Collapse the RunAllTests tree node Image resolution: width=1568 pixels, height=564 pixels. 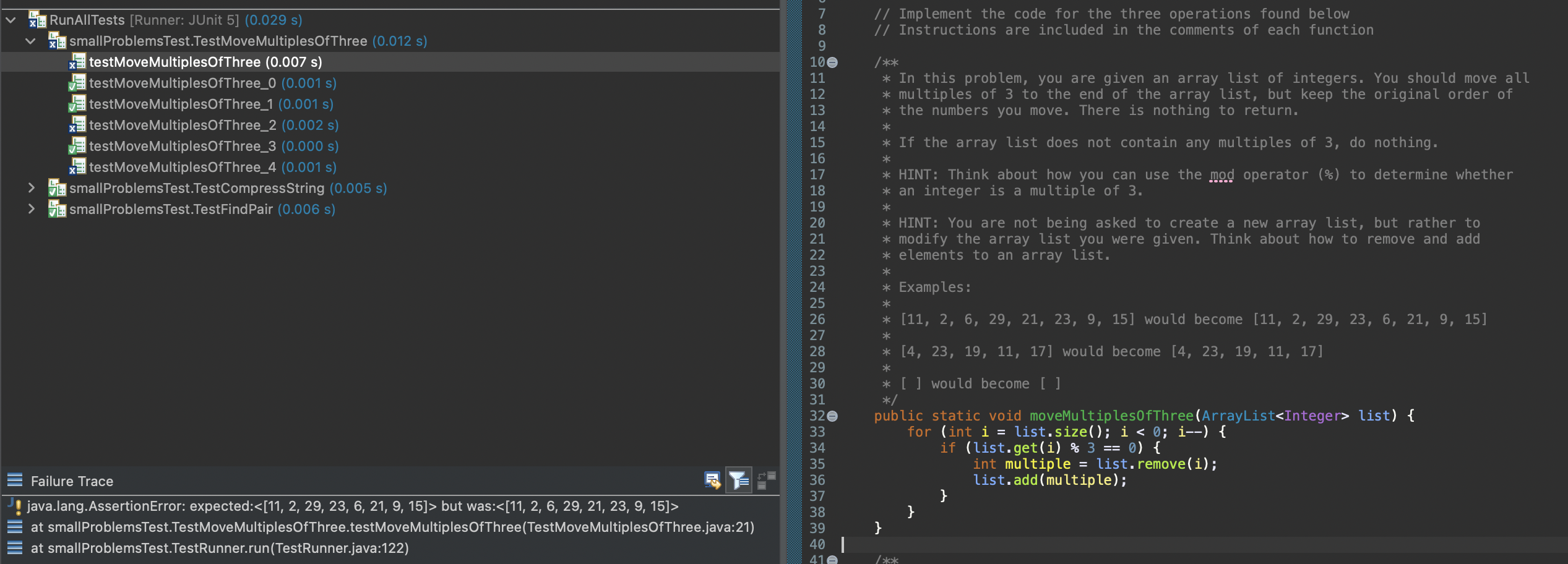10,19
